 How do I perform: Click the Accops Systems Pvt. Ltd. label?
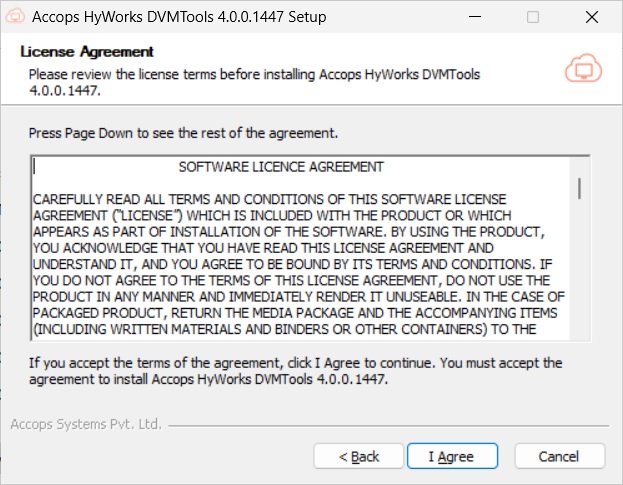click(x=86, y=424)
